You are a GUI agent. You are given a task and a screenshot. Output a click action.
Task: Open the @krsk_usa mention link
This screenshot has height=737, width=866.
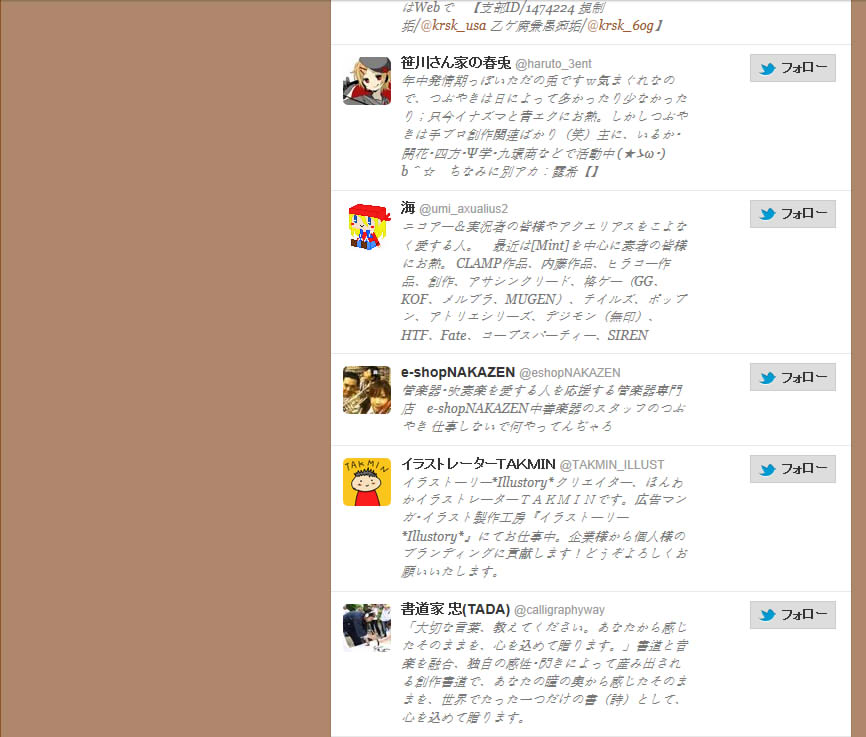(x=453, y=25)
